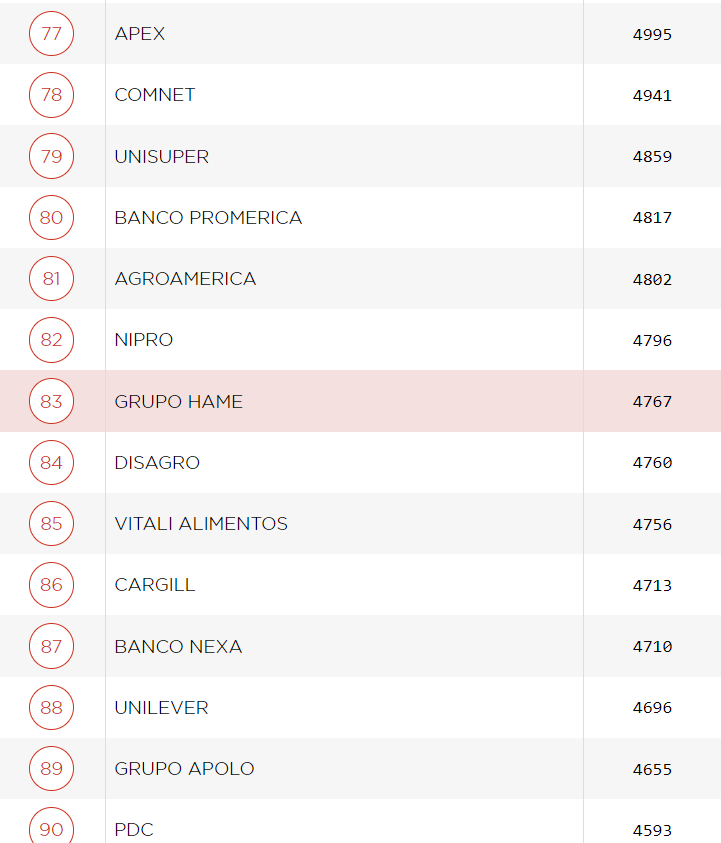Click the rank 84 circle icon
Viewport: 721px width, 843px height.
tap(51, 463)
